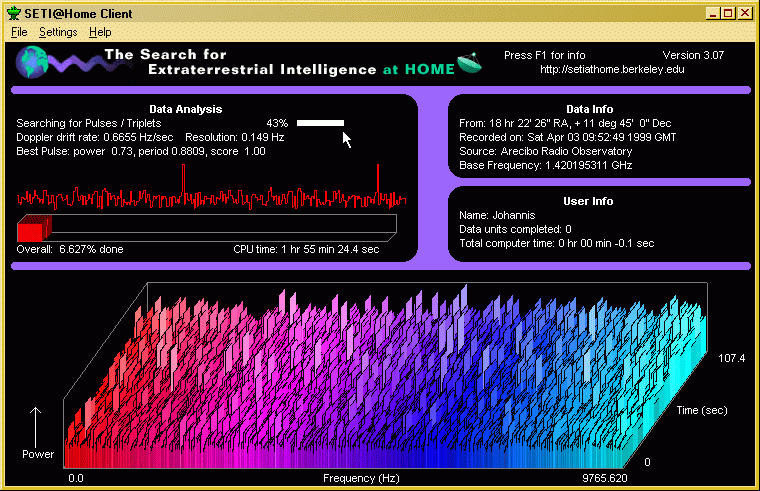760x491 pixels.
Task: Click the SETI@Home alien title bar icon
Action: [14, 13]
